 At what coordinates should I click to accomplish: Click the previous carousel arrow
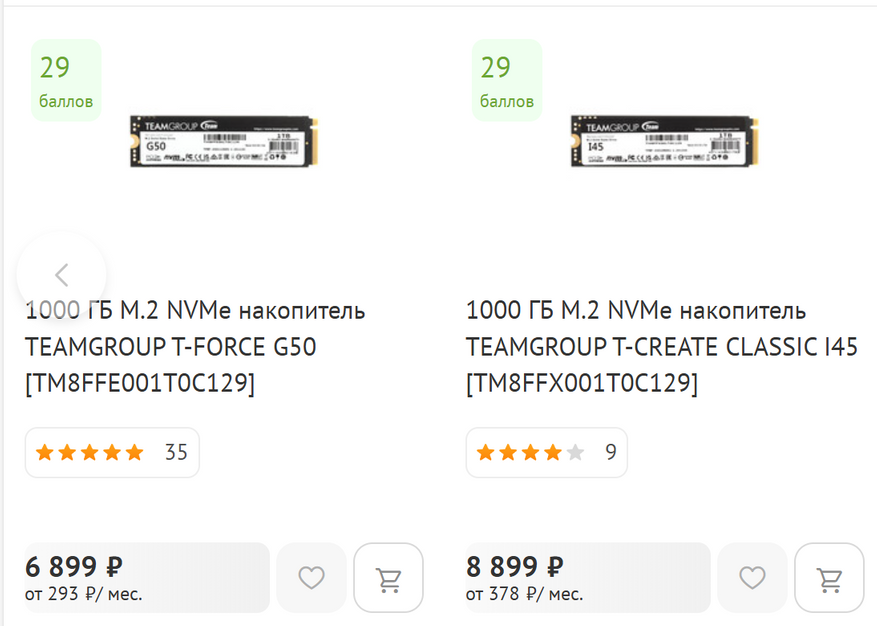[61, 275]
